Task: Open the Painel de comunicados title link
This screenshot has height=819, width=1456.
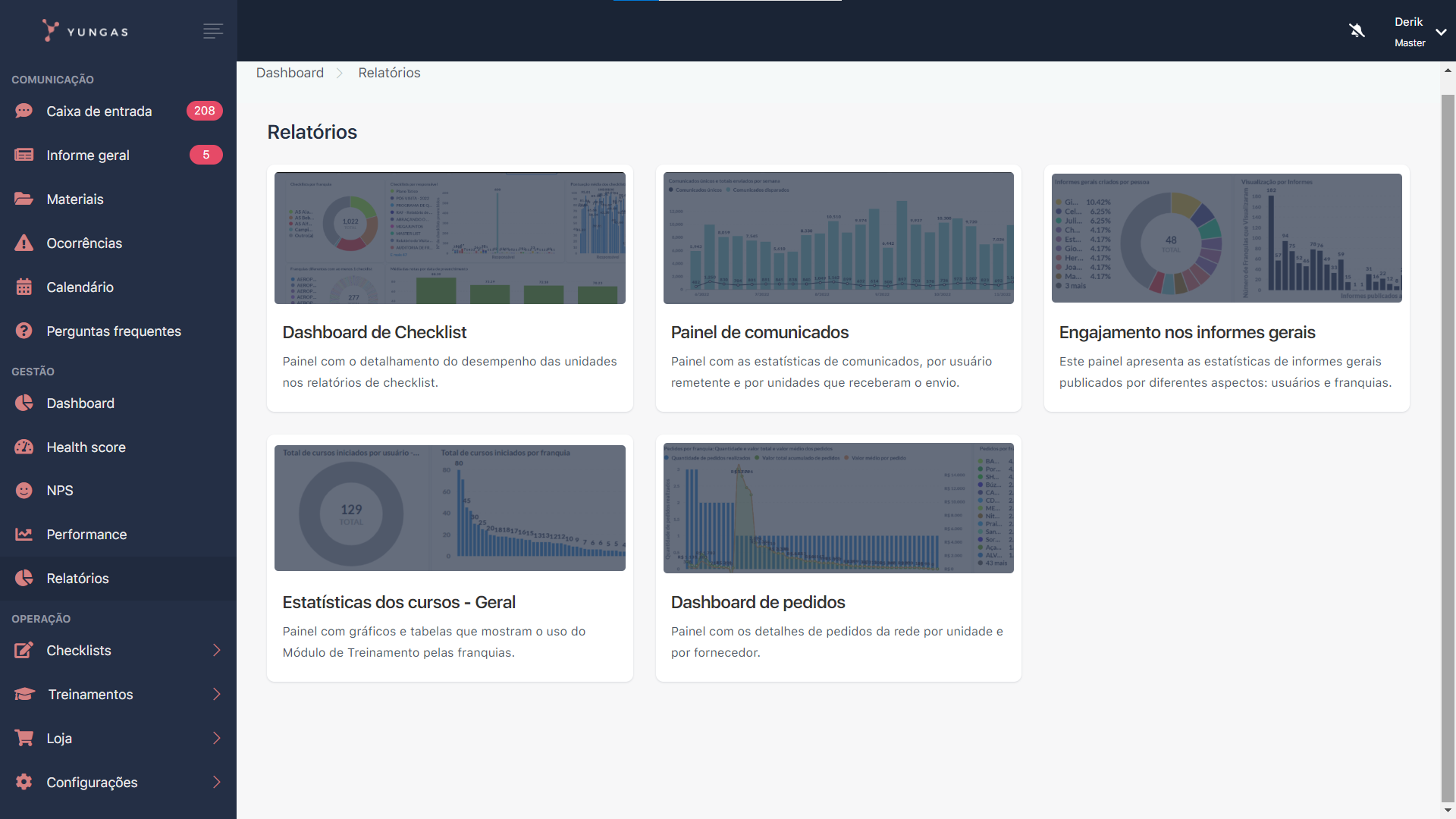Action: coord(759,332)
